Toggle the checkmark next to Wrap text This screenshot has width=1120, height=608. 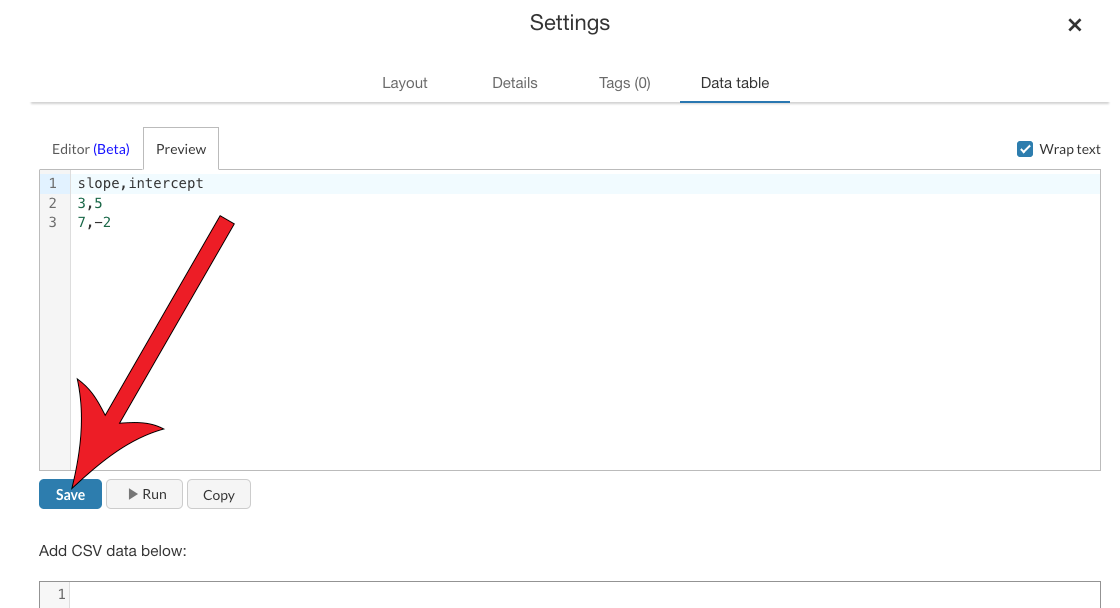tap(1025, 148)
